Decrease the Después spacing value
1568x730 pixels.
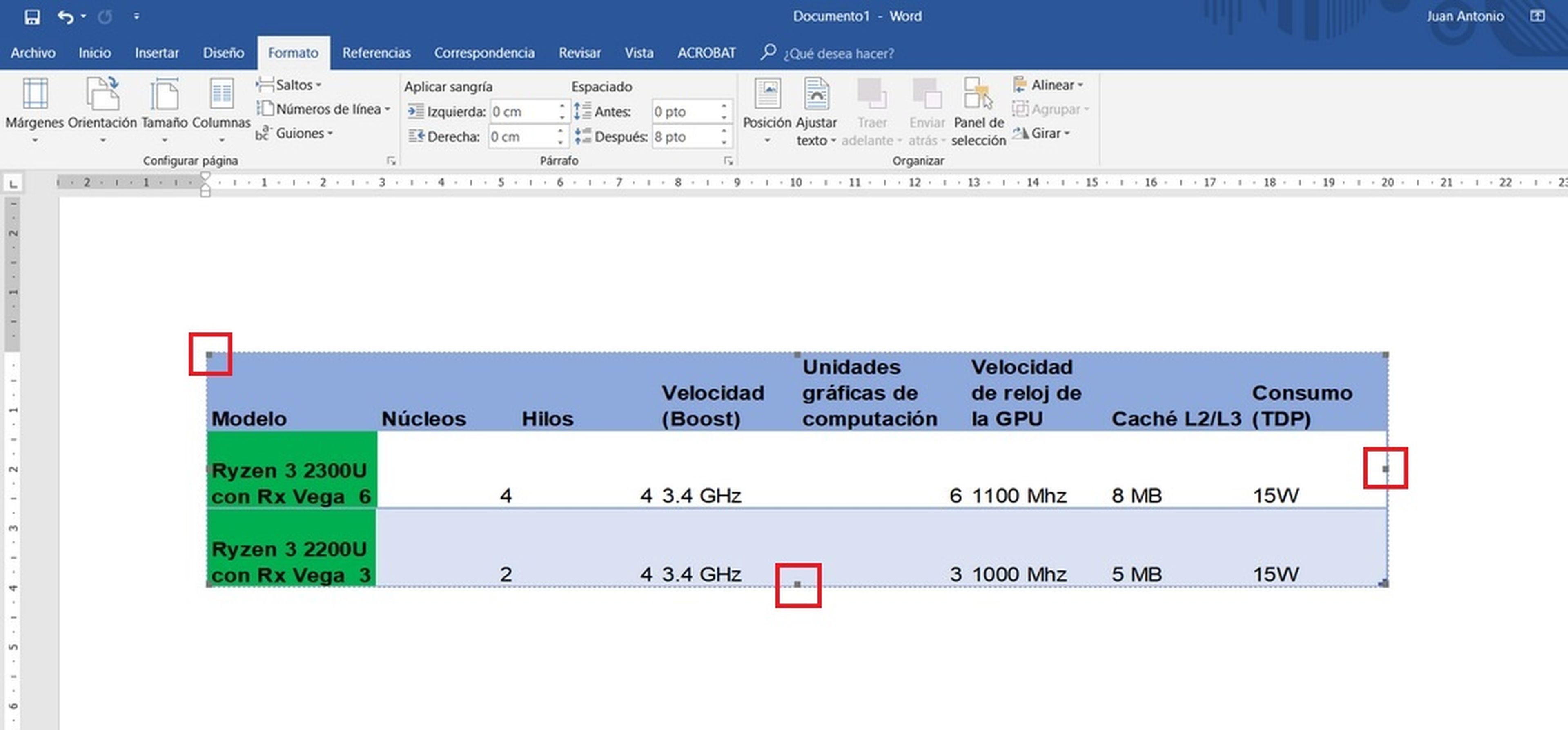click(x=724, y=142)
